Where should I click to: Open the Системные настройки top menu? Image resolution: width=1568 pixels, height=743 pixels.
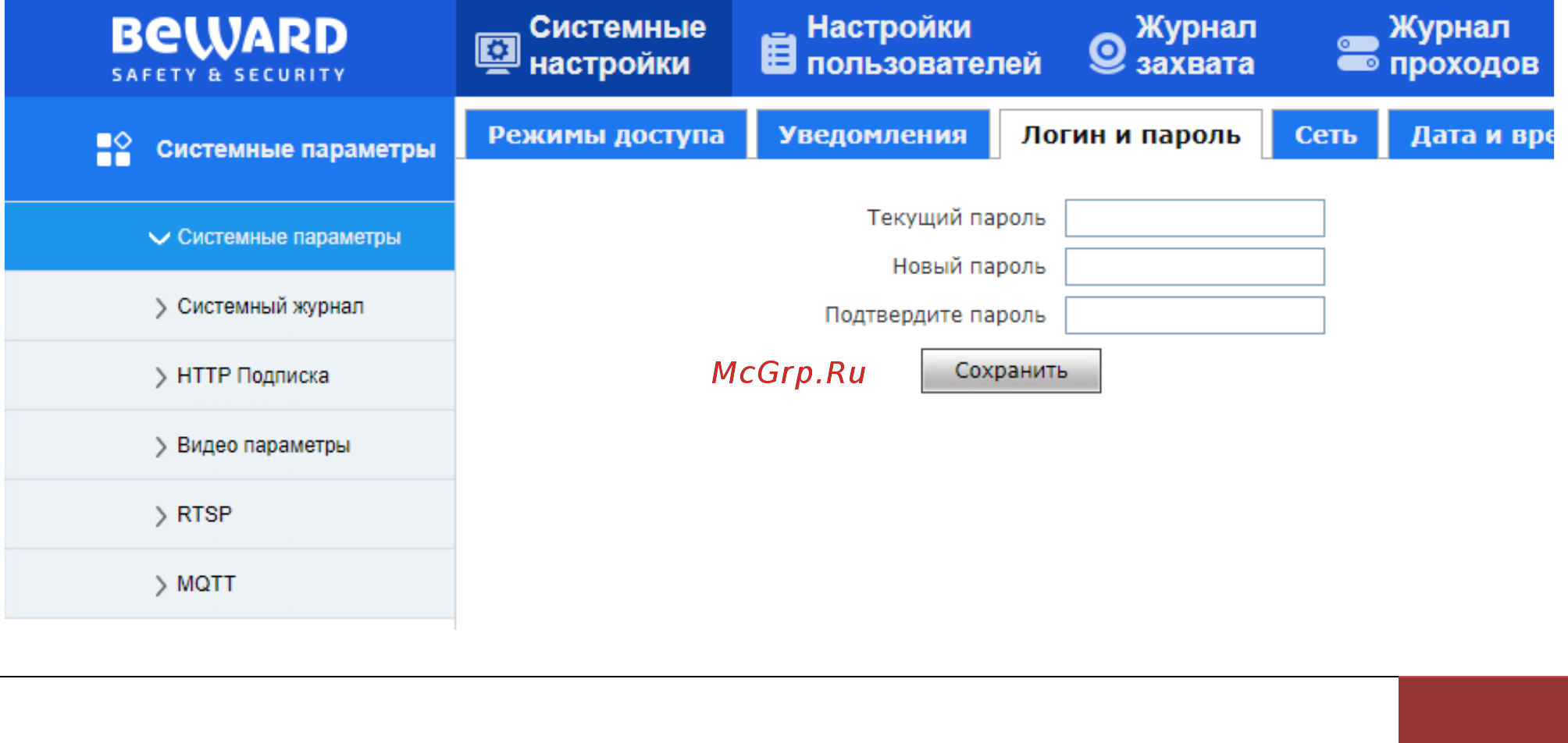click(593, 48)
